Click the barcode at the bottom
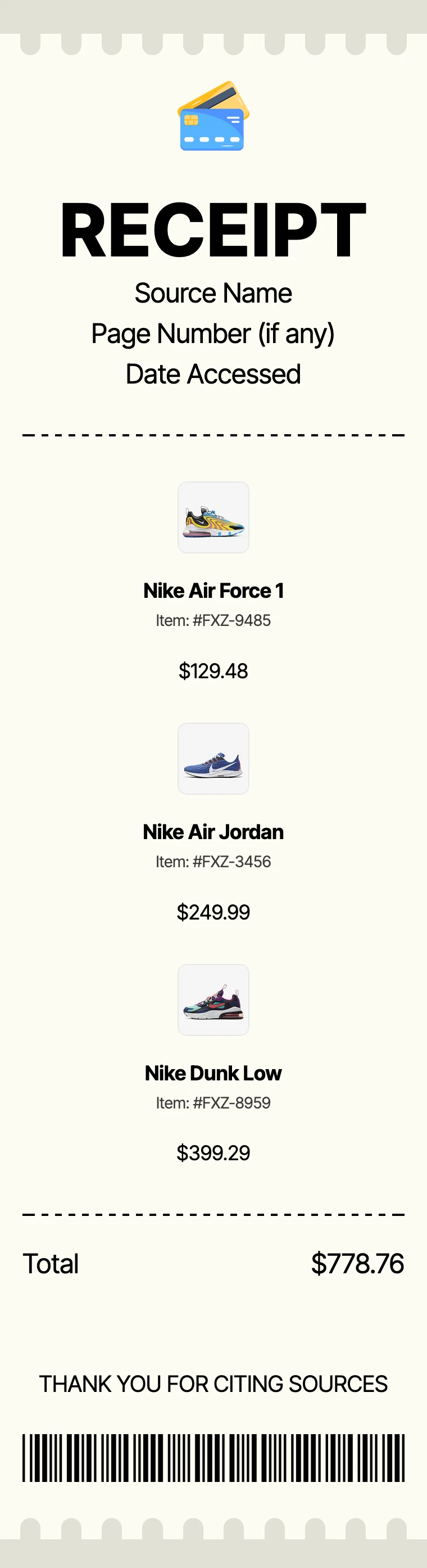 [213, 1458]
